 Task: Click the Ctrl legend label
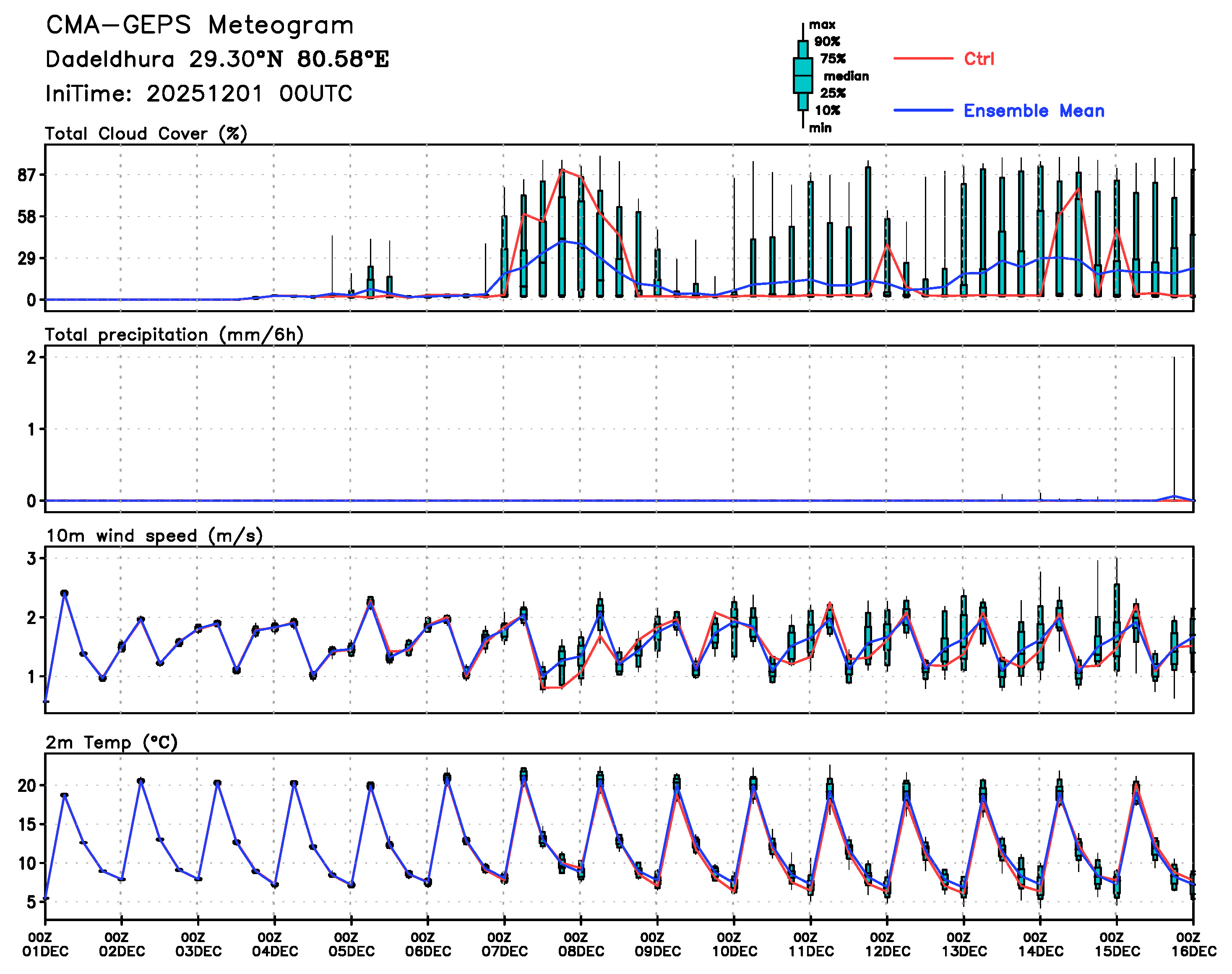tap(978, 59)
